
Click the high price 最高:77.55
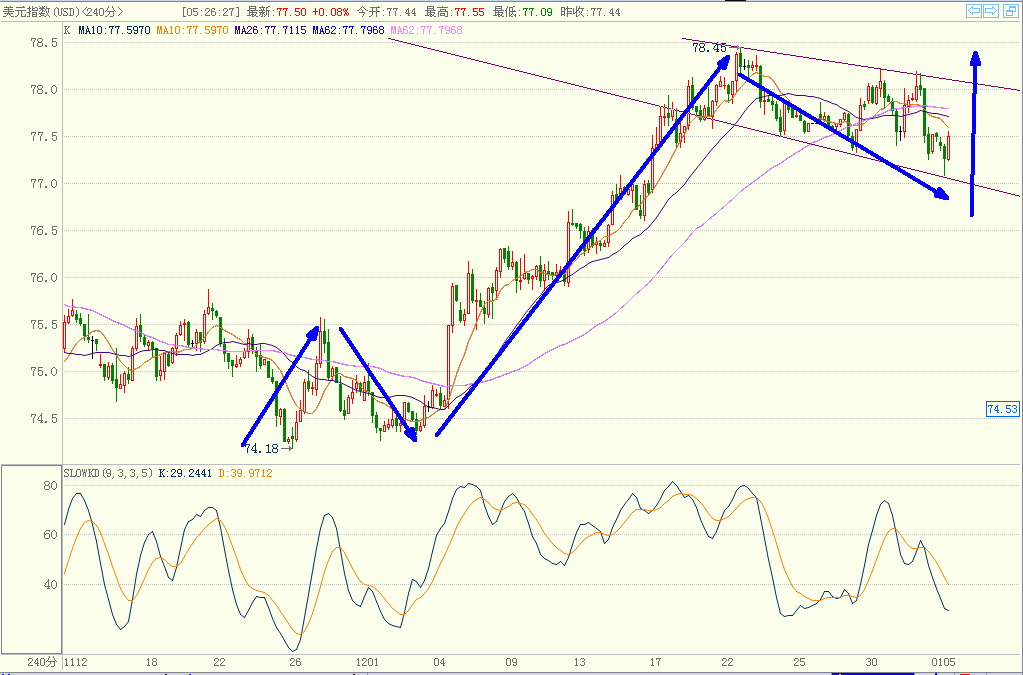[x=455, y=12]
